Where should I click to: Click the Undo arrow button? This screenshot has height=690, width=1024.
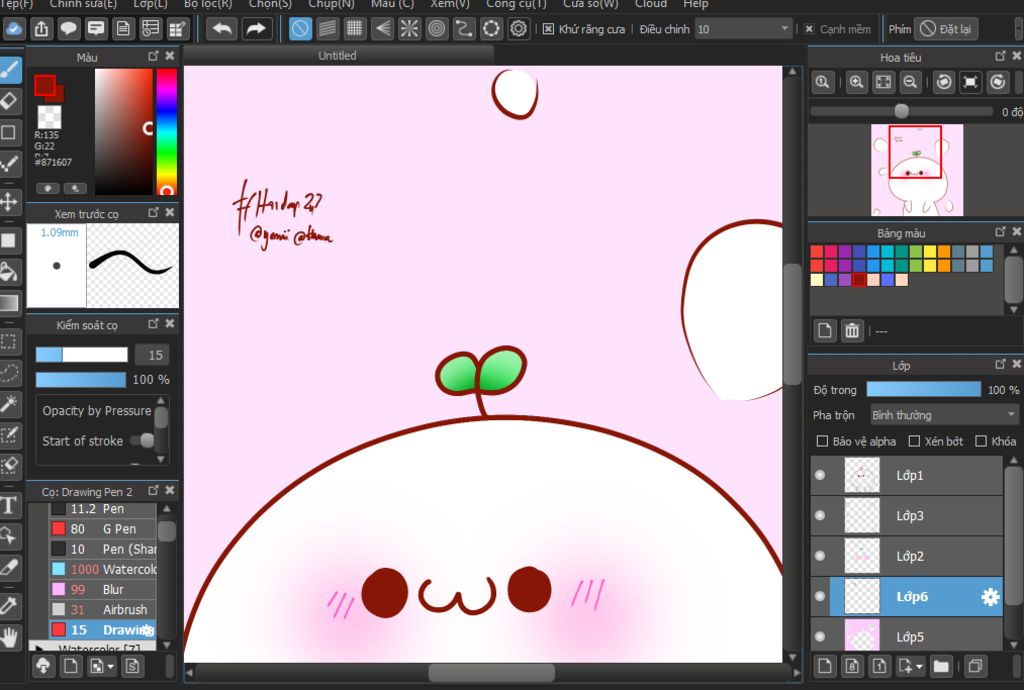tap(222, 29)
